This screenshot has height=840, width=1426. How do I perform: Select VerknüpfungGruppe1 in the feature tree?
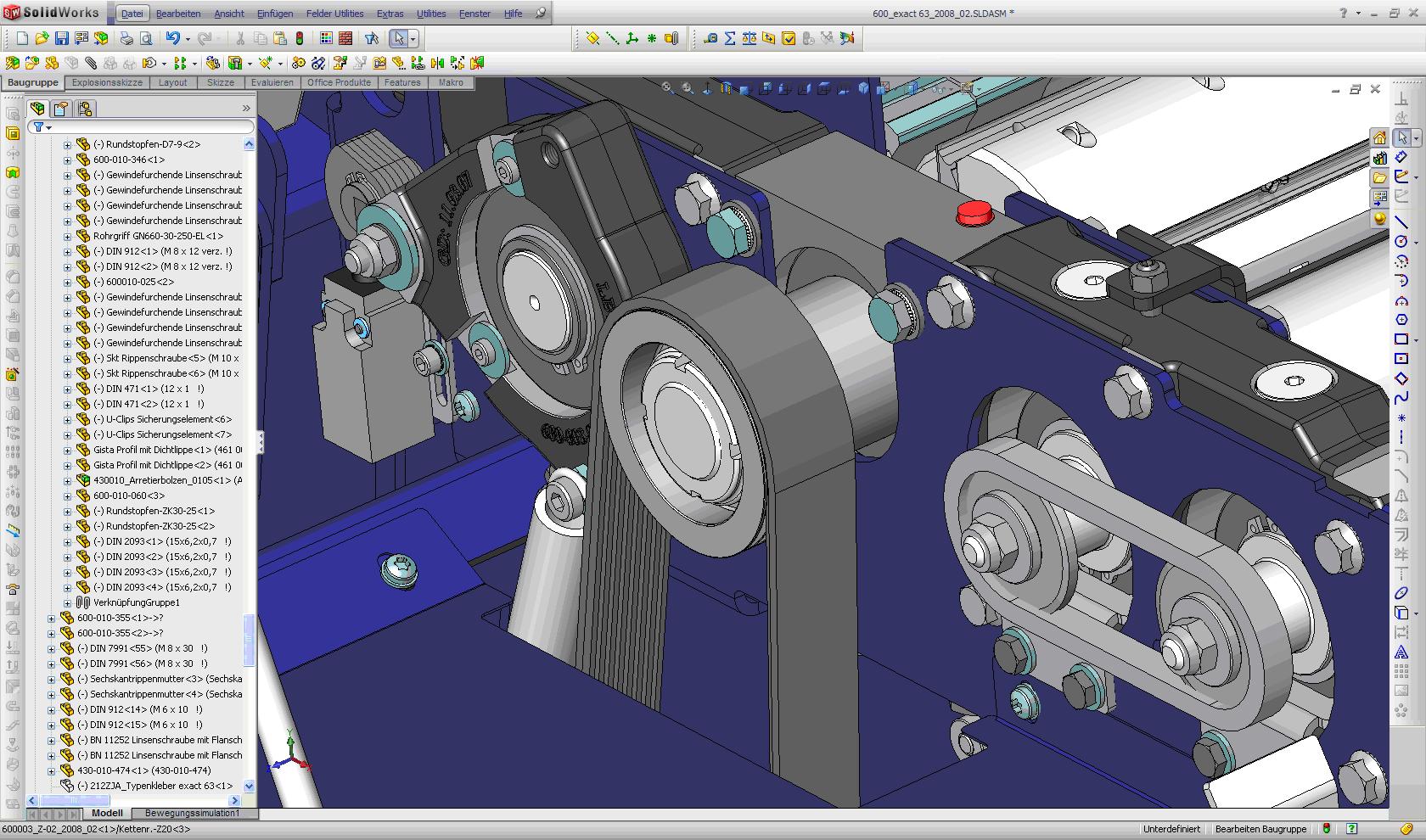pos(136,602)
